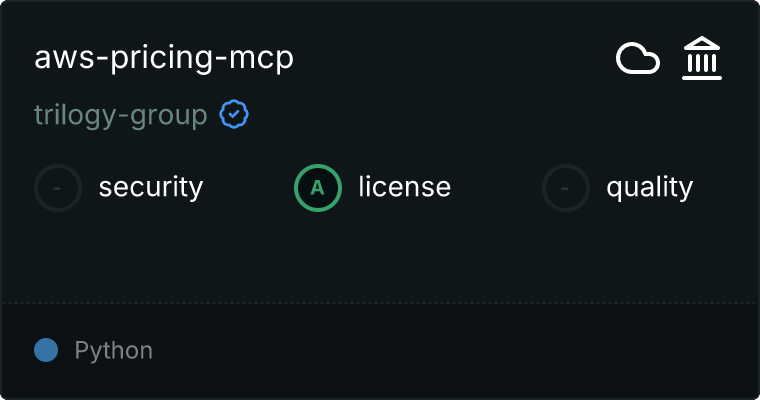Click the license score label
This screenshot has height=400, width=760.
click(405, 187)
